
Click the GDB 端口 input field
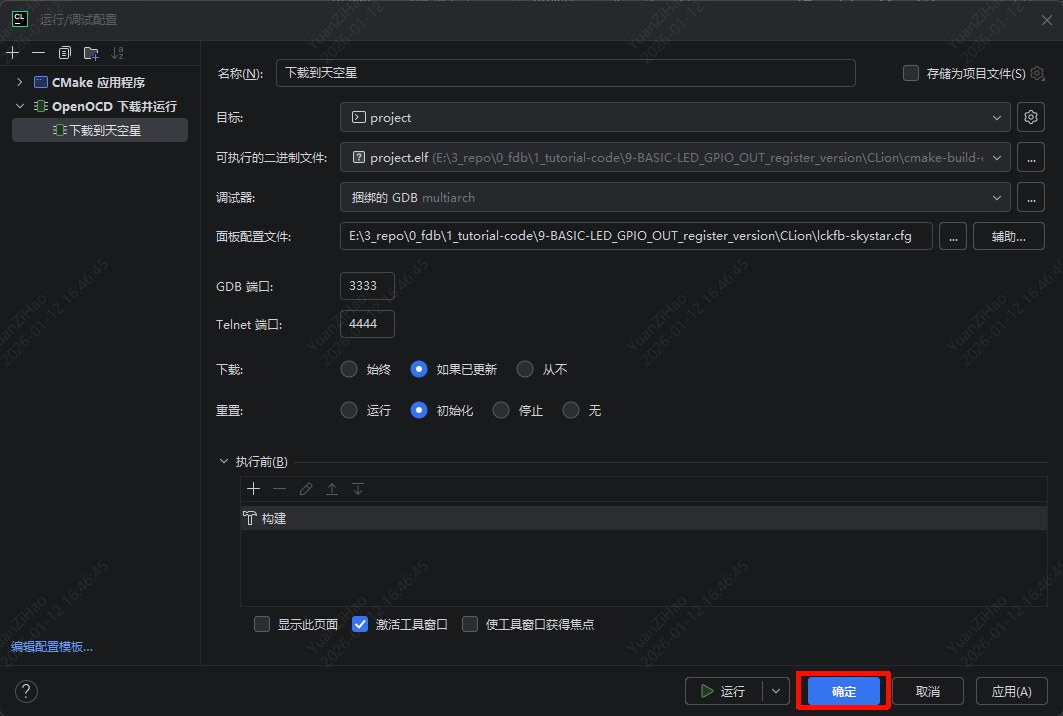coord(367,285)
